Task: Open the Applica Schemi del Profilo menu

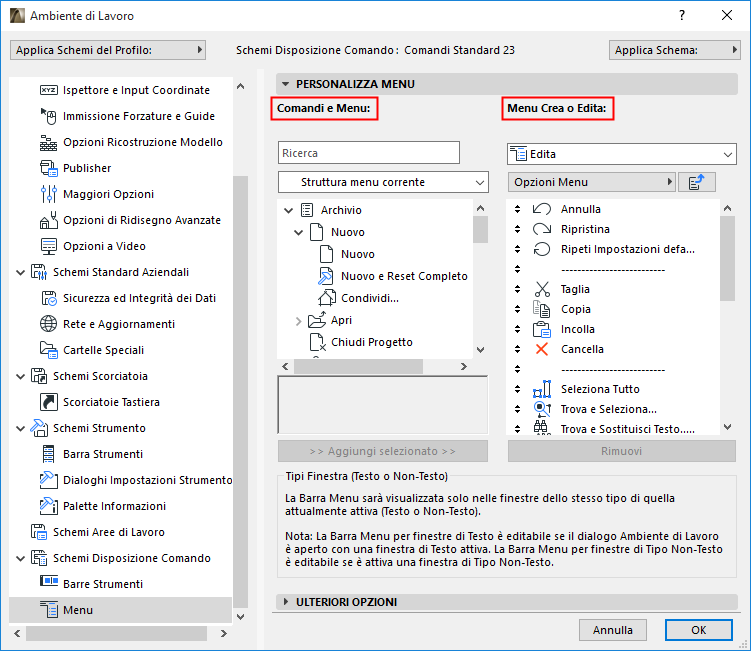Action: [108, 50]
